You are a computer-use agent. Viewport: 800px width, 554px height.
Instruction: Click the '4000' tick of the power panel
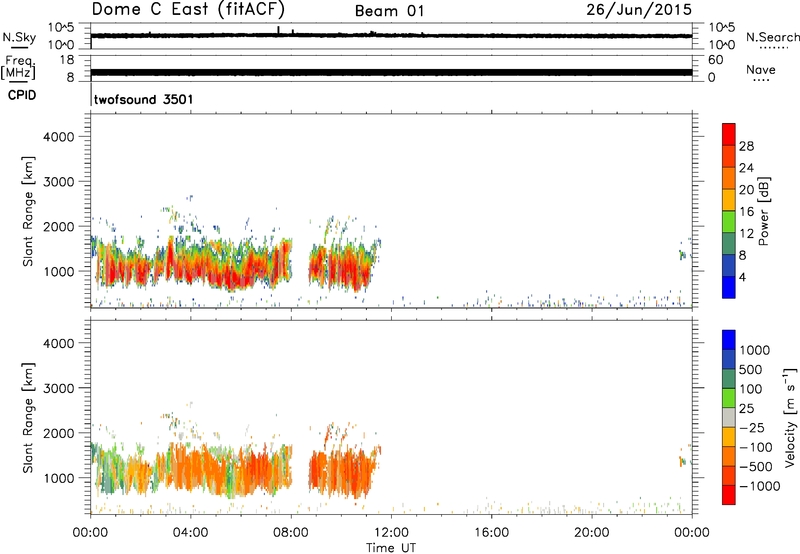(x=59, y=137)
